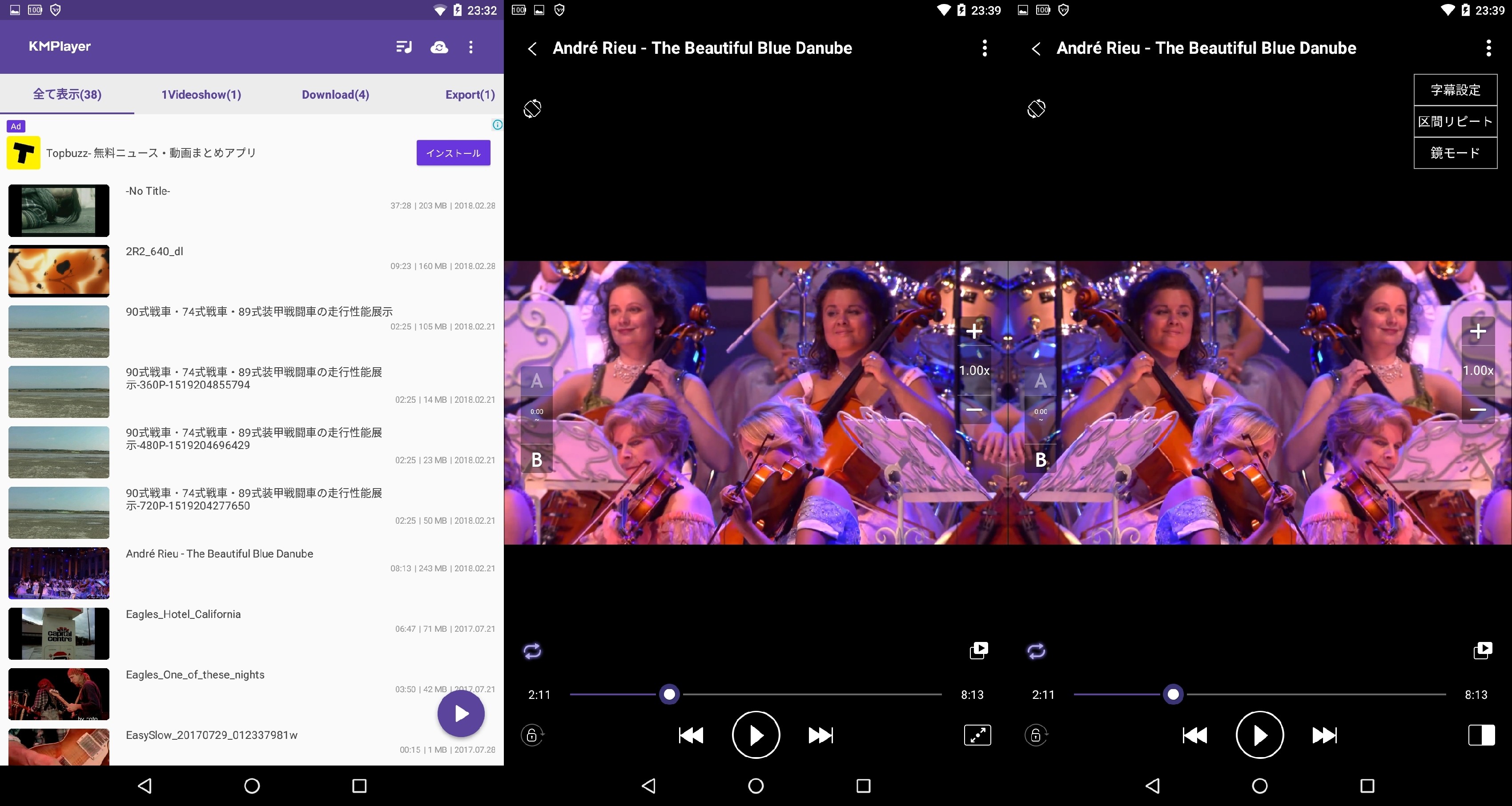1512x806 pixels.
Task: Open the cloud storage icon
Action: tap(439, 47)
